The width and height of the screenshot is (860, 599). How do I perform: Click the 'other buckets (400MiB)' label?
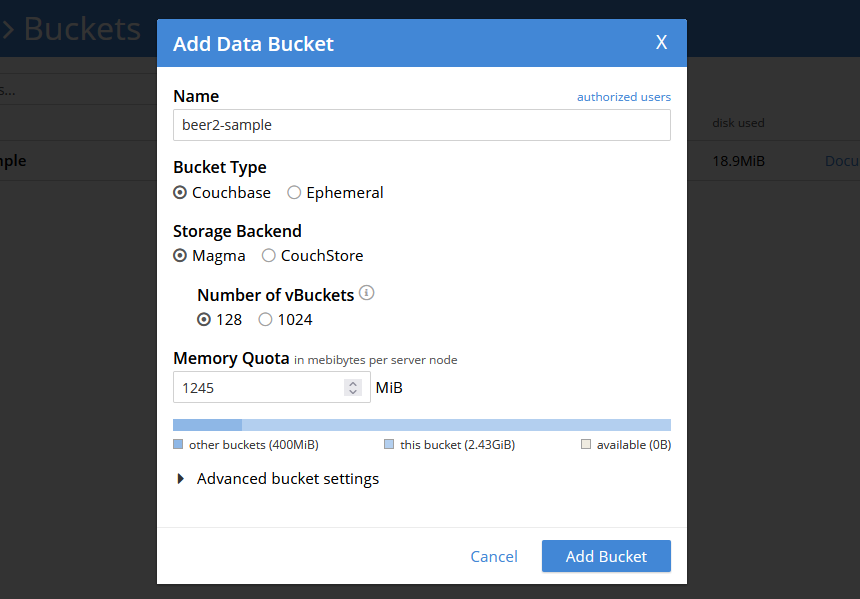(253, 445)
